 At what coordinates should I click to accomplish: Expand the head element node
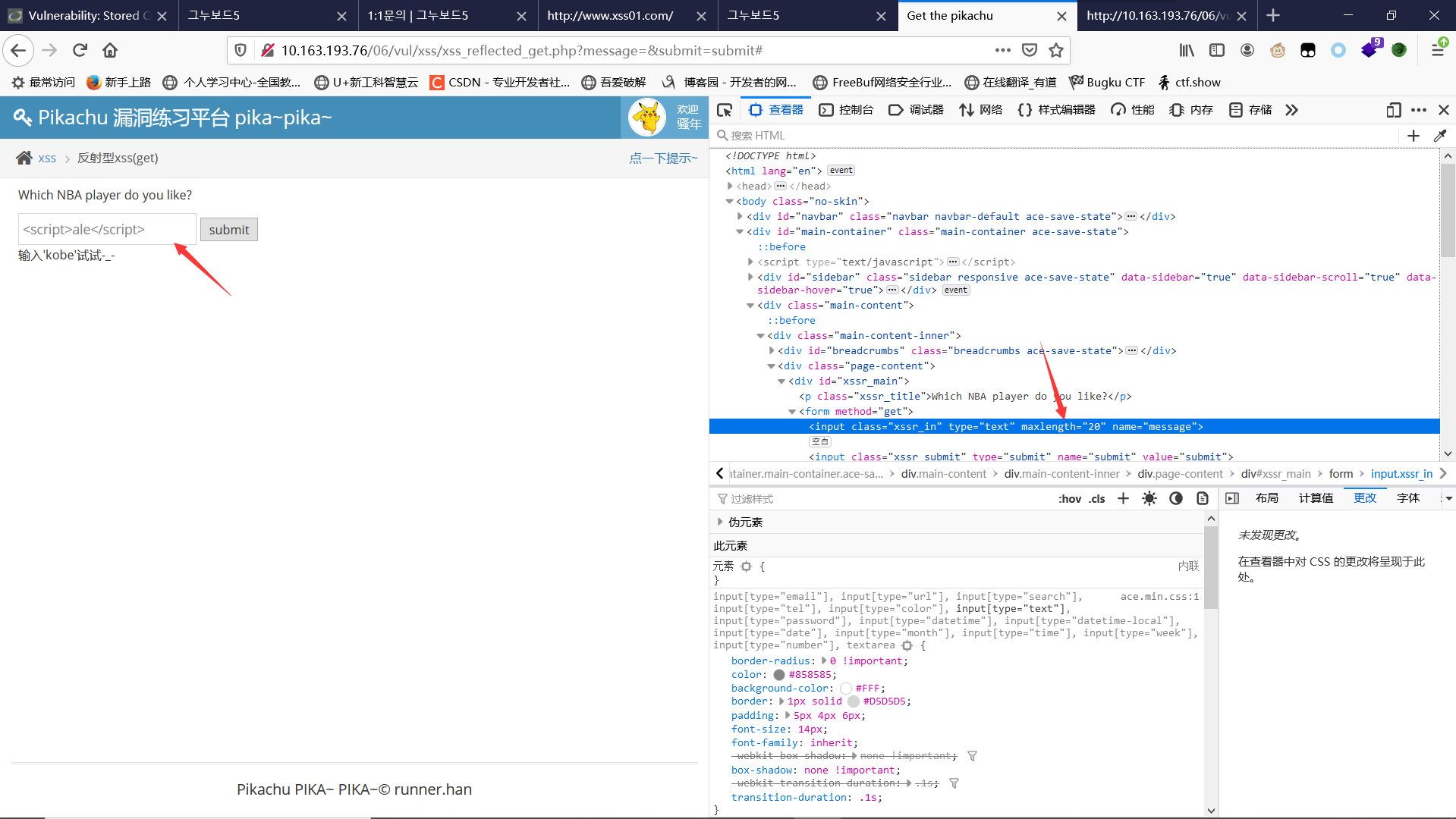point(730,186)
